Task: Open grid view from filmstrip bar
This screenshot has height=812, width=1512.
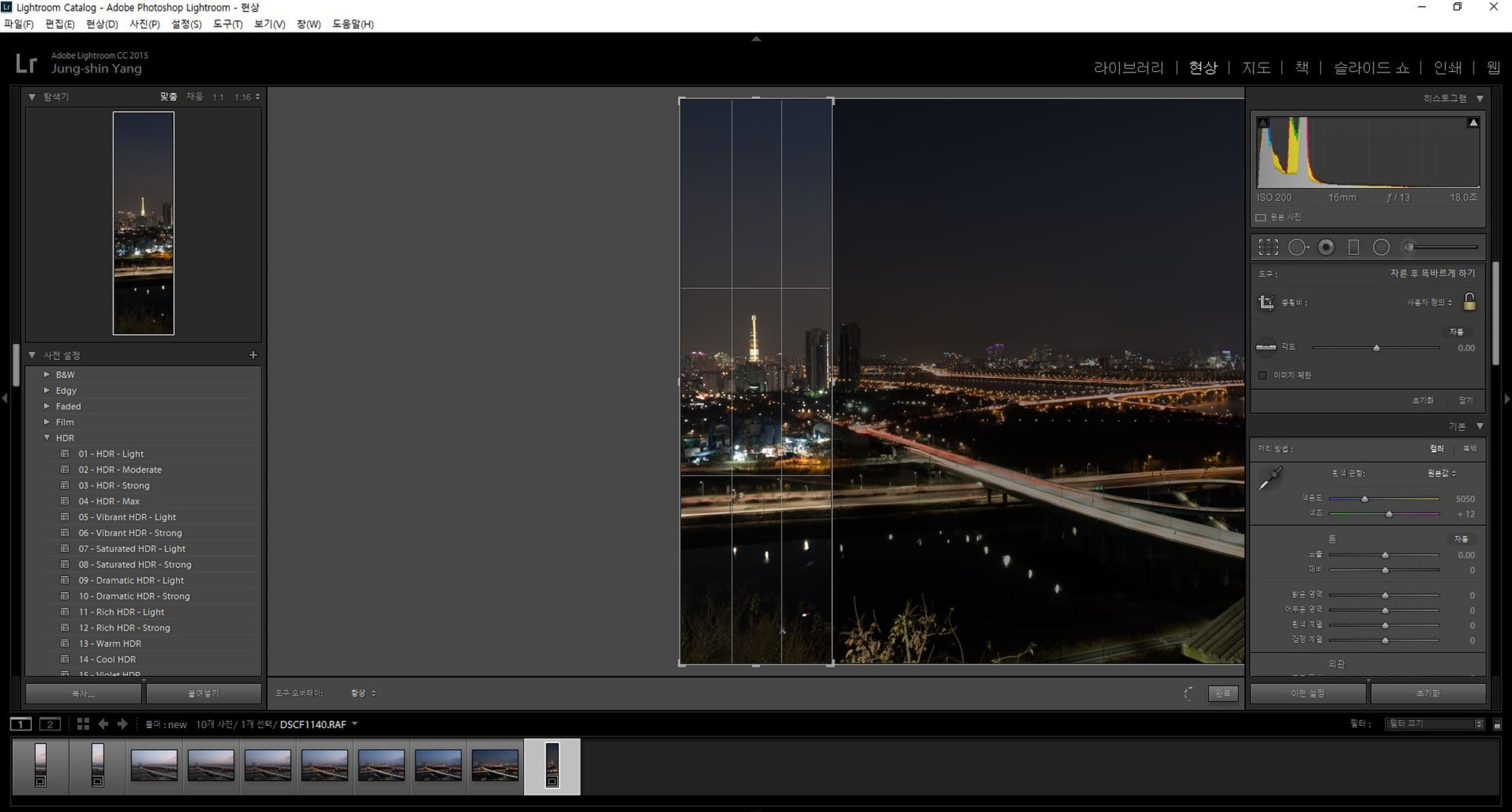Action: [83, 724]
